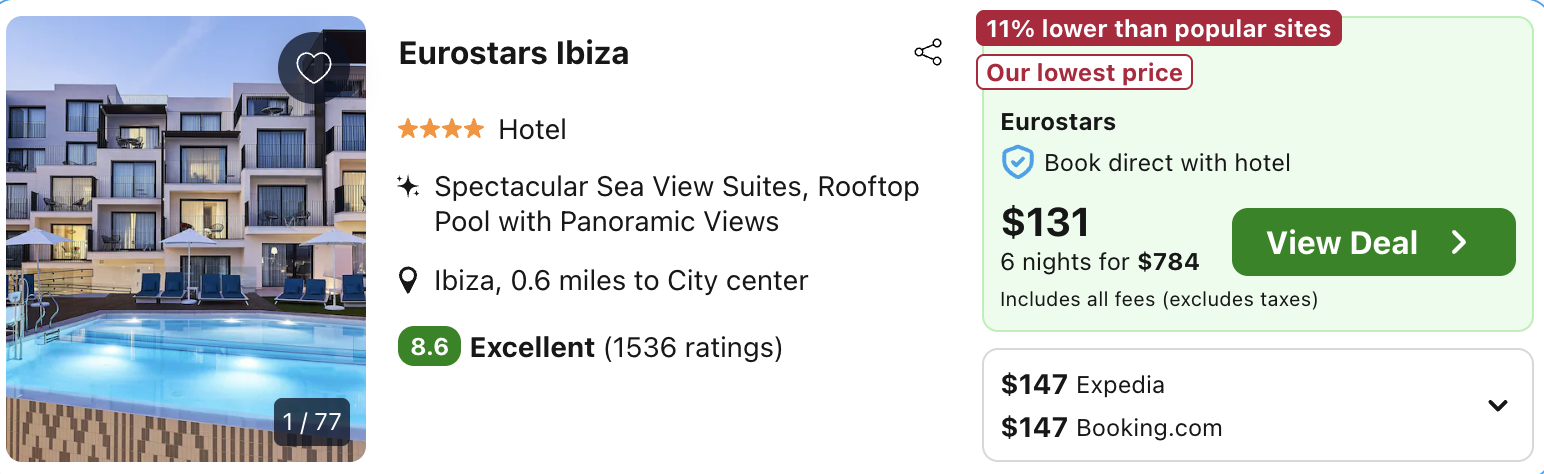This screenshot has width=1544, height=474.
Task: Click the share icon next to hotel name
Action: (x=928, y=53)
